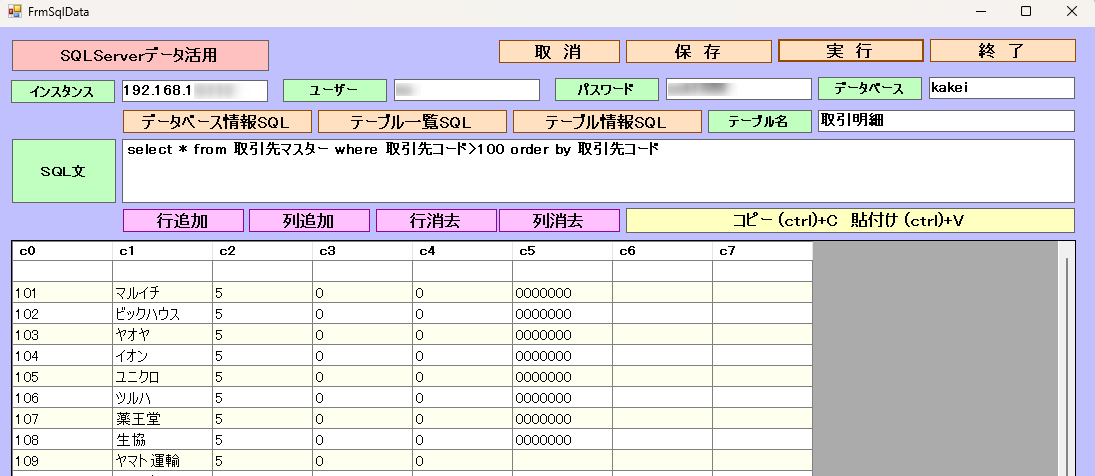Click the database field containing kakei
This screenshot has width=1095, height=476.
(1001, 88)
